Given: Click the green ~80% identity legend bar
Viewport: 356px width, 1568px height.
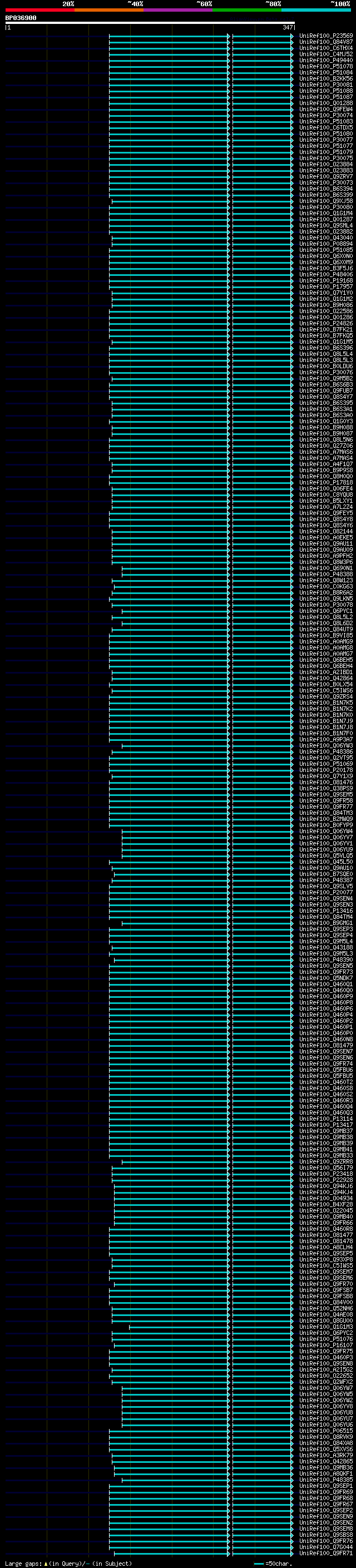Looking at the screenshot, I should coord(247,10).
